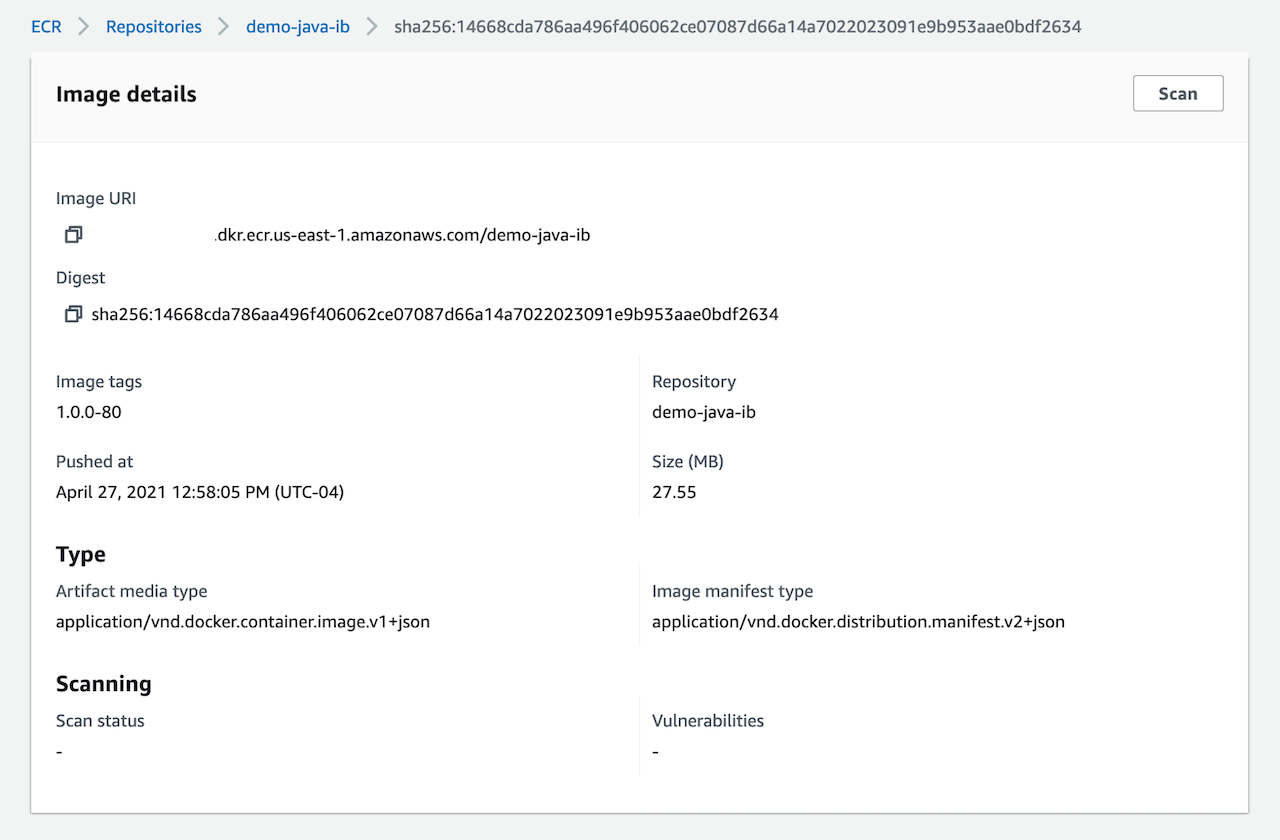Click the copy icon beside the Digest value

73,313
